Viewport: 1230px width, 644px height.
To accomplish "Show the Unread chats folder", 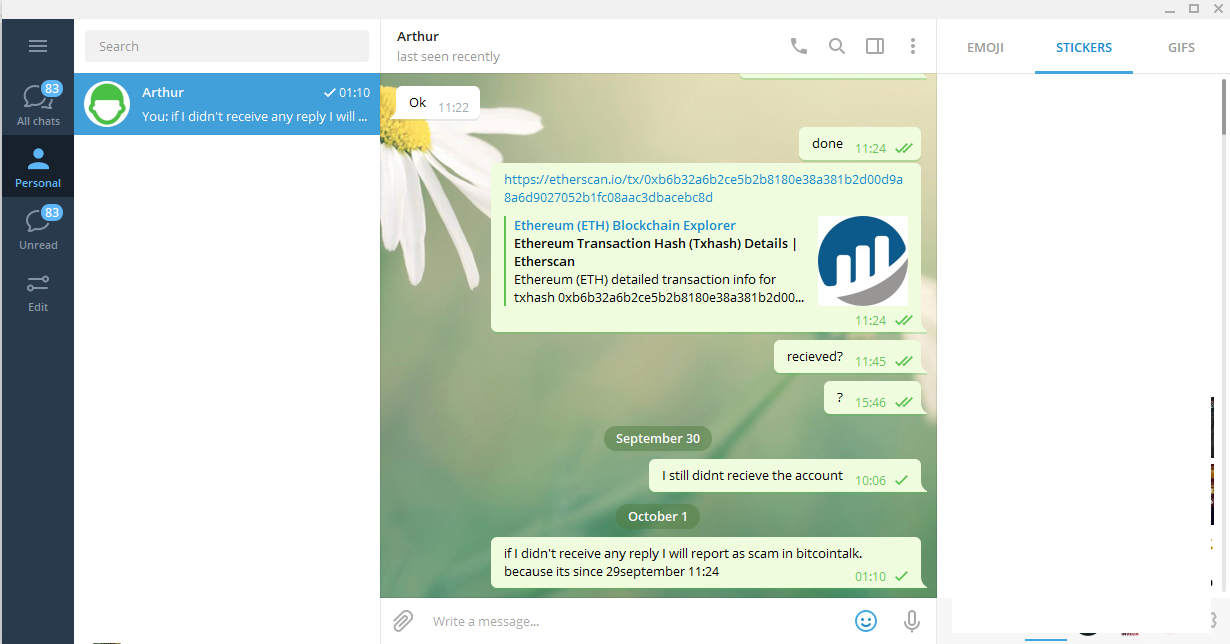I will click(x=38, y=228).
